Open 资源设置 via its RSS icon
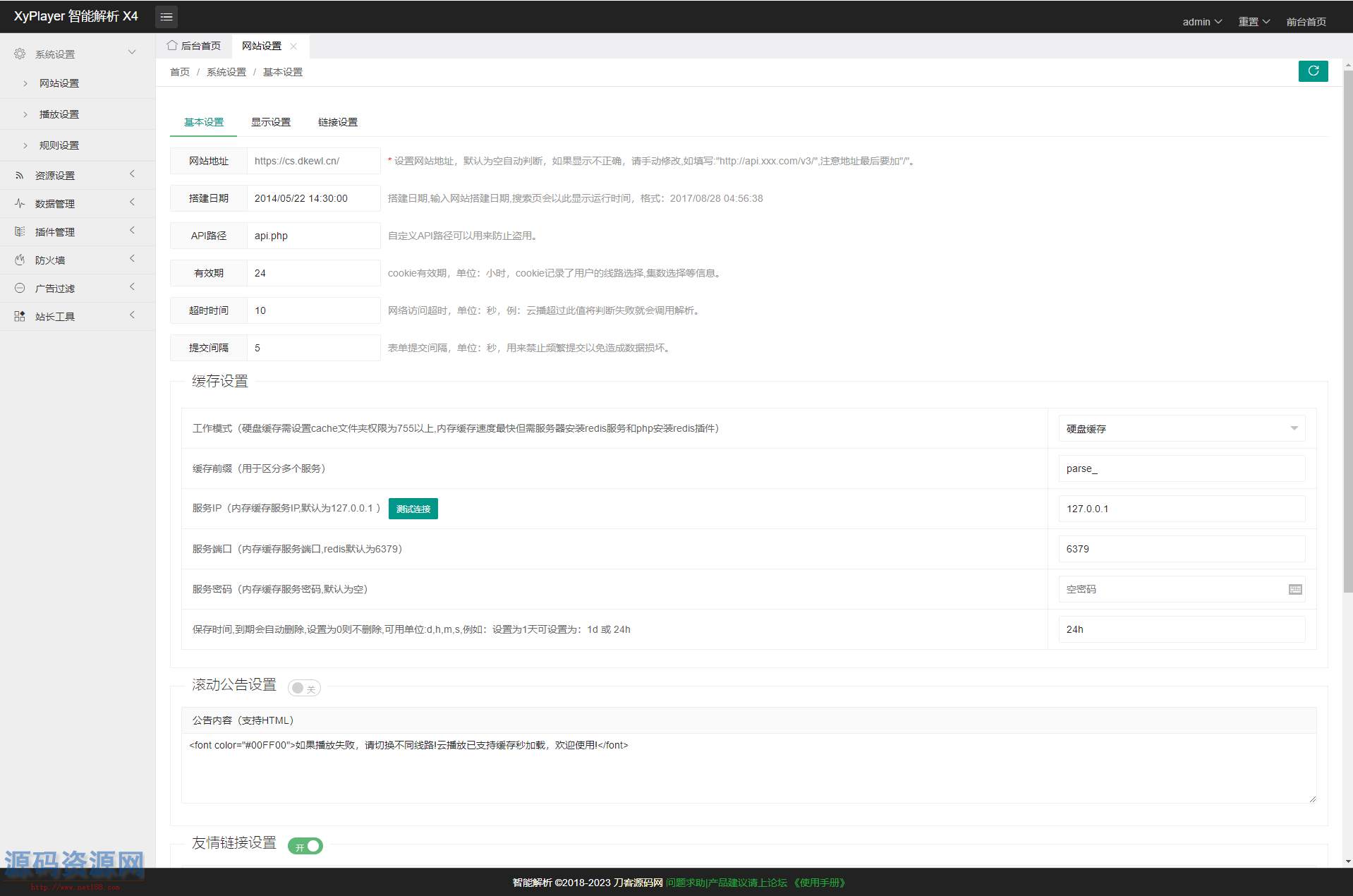1353x896 pixels. tap(19, 175)
